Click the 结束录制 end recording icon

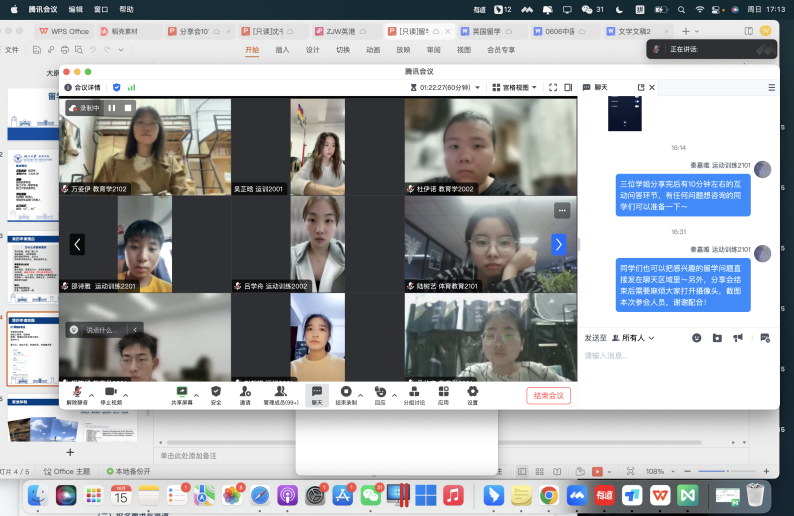pos(346,392)
